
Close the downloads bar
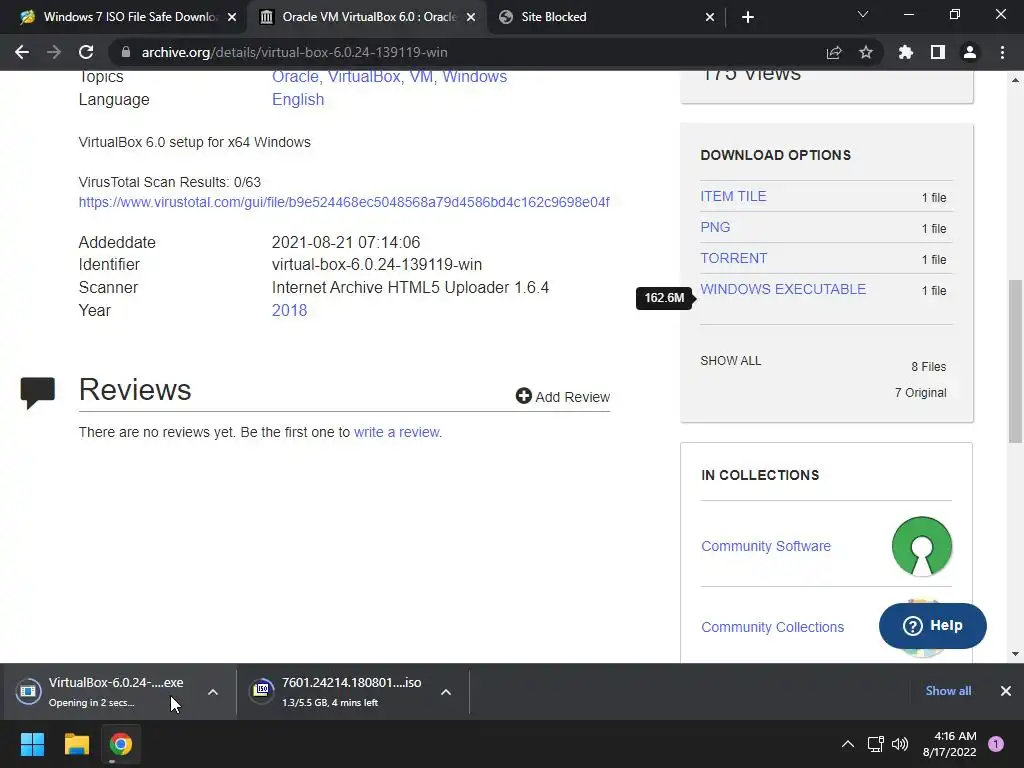1006,691
